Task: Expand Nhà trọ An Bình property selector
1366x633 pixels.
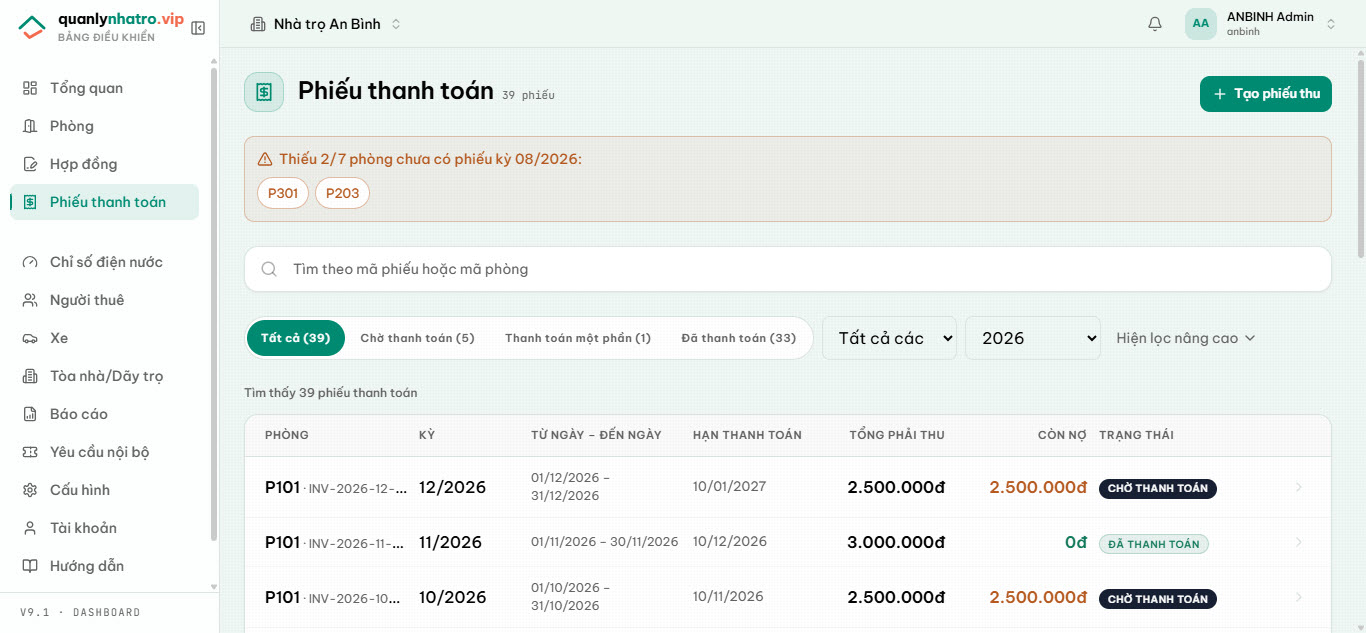Action: (326, 24)
